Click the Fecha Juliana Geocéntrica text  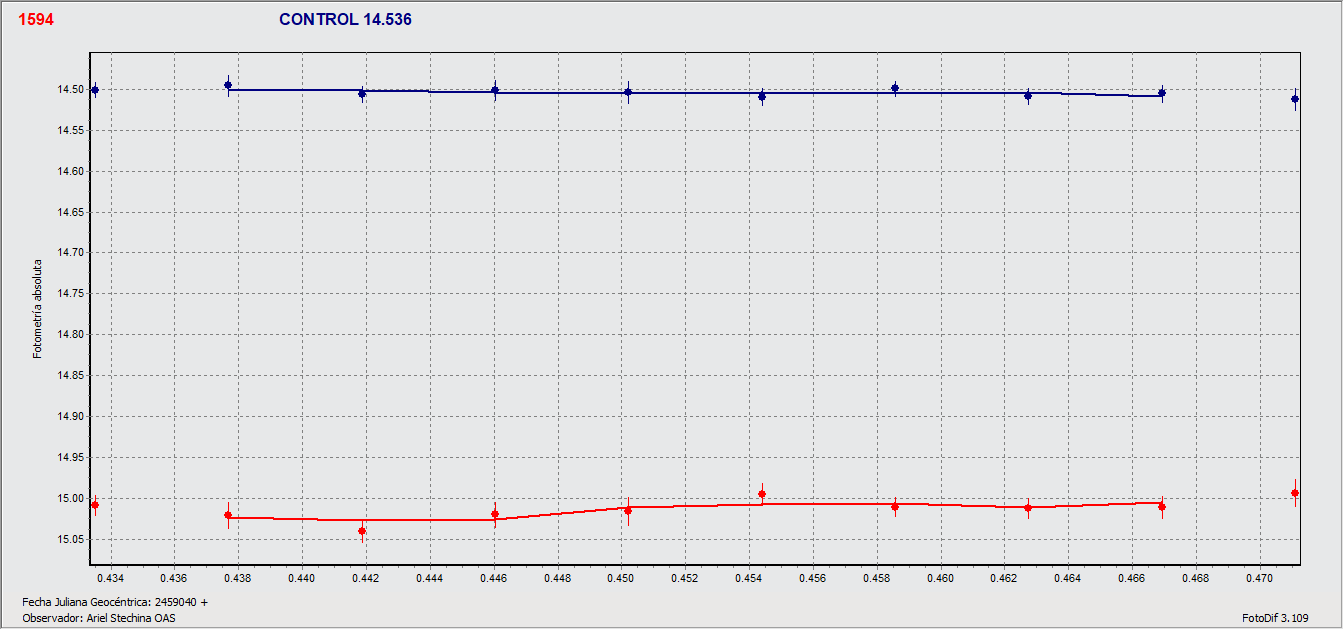pyautogui.click(x=115, y=602)
